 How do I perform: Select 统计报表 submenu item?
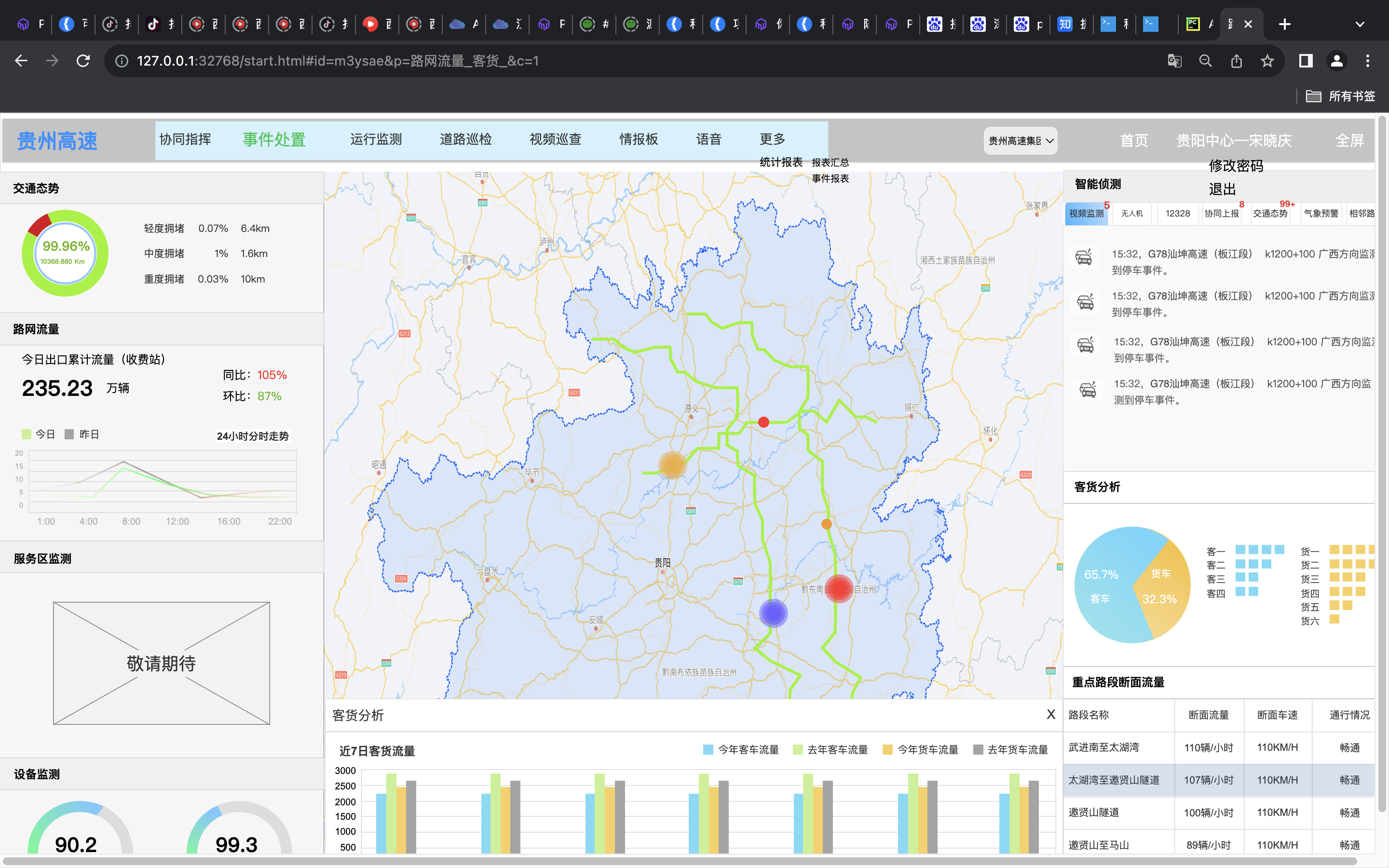pyautogui.click(x=781, y=163)
